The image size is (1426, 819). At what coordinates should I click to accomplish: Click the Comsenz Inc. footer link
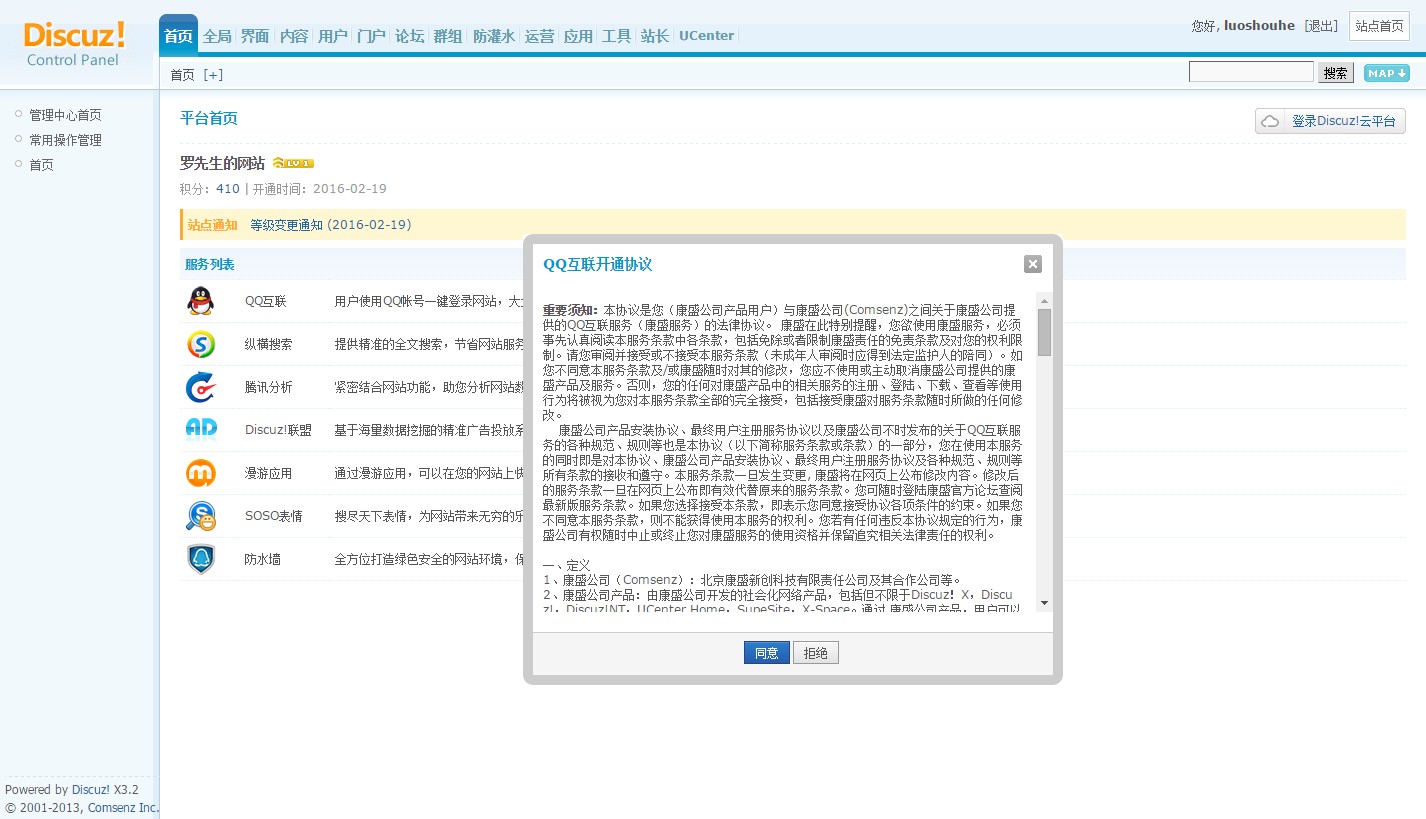123,807
